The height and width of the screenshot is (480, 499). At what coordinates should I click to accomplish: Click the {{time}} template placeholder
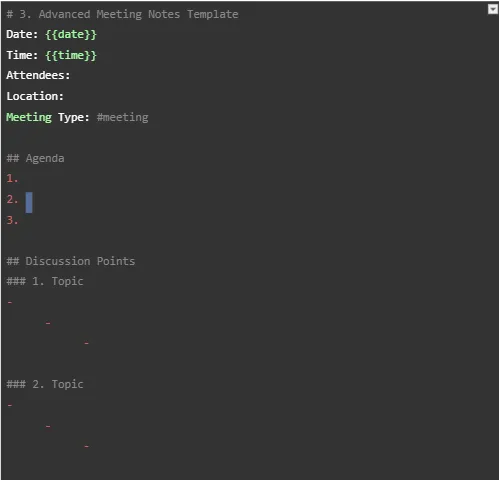point(71,55)
